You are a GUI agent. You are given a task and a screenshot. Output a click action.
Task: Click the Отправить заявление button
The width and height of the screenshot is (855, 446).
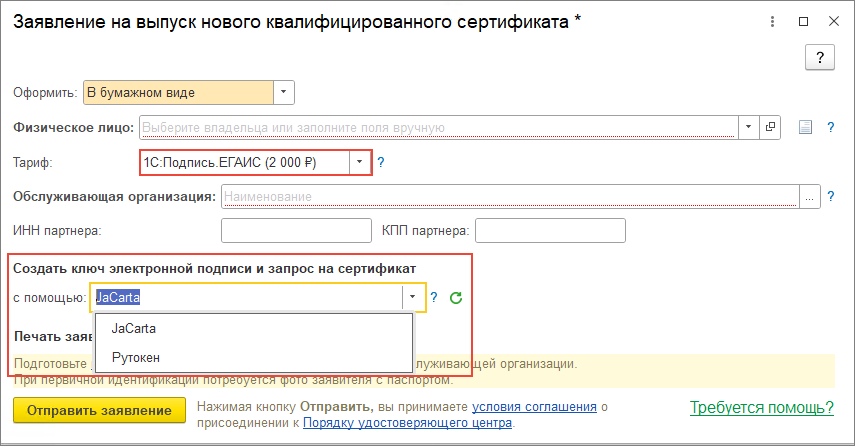point(100,410)
